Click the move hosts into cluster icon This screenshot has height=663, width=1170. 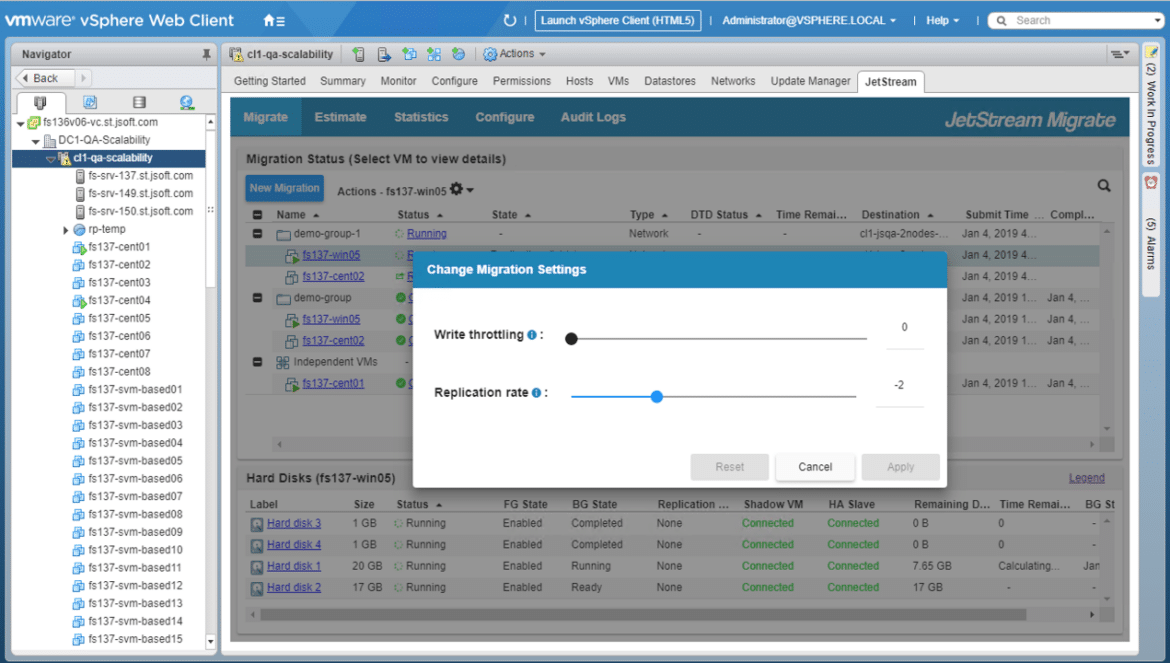click(x=384, y=54)
